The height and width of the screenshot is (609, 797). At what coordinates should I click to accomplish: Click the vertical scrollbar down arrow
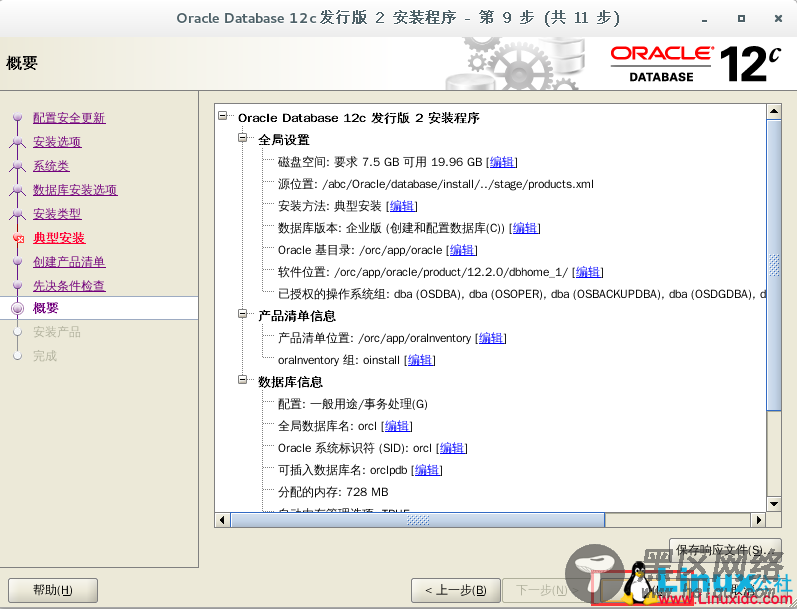(x=774, y=504)
